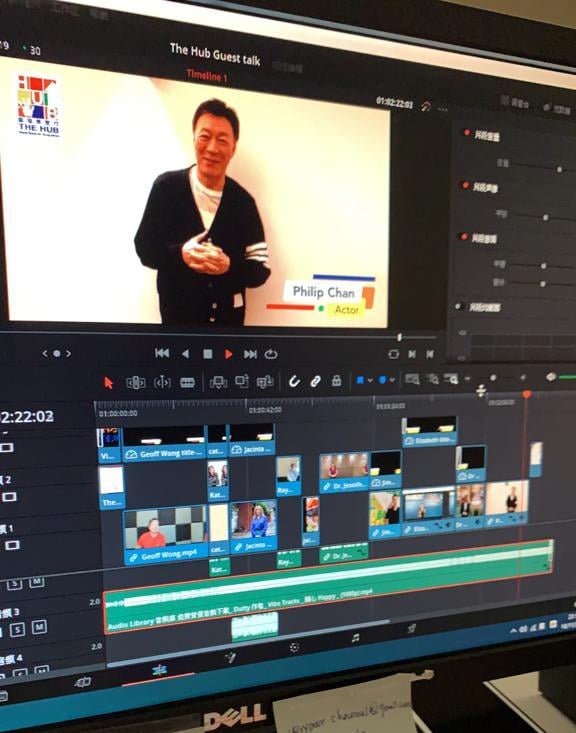Click the Overwrite Clip toolbar icon
This screenshot has height=733, width=576.
coord(242,381)
